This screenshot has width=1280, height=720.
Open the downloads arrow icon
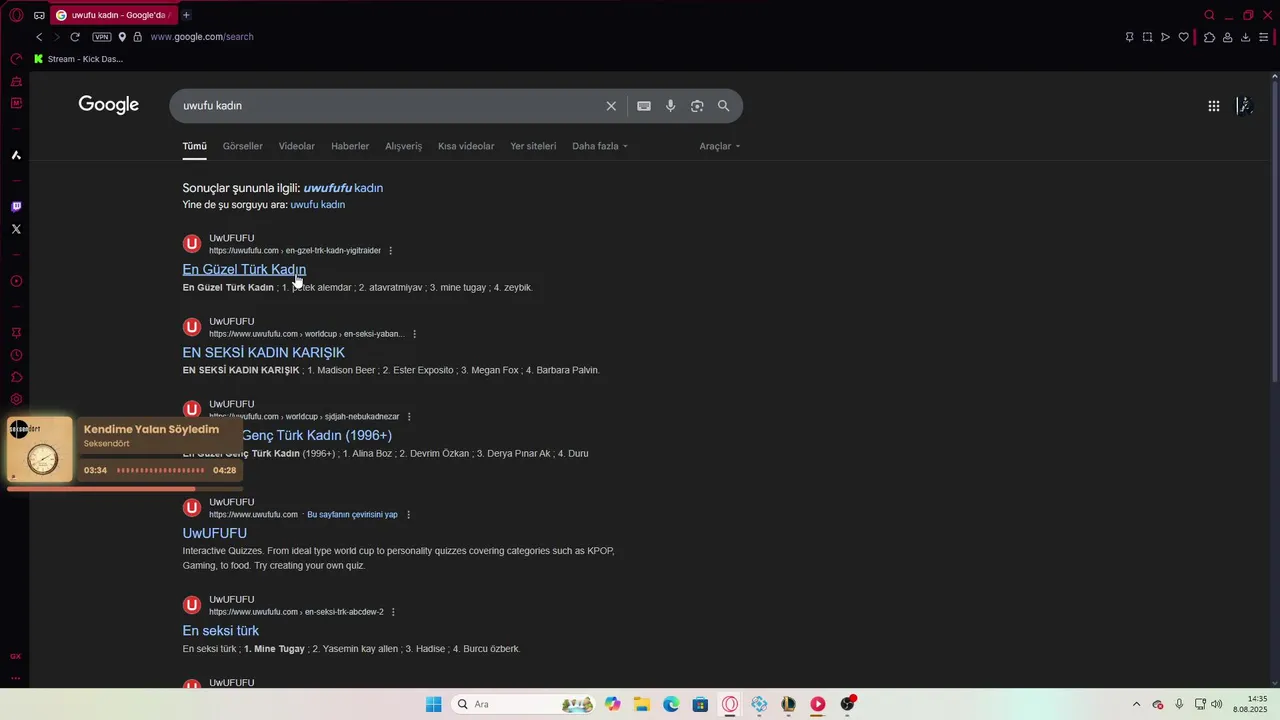point(1245,37)
